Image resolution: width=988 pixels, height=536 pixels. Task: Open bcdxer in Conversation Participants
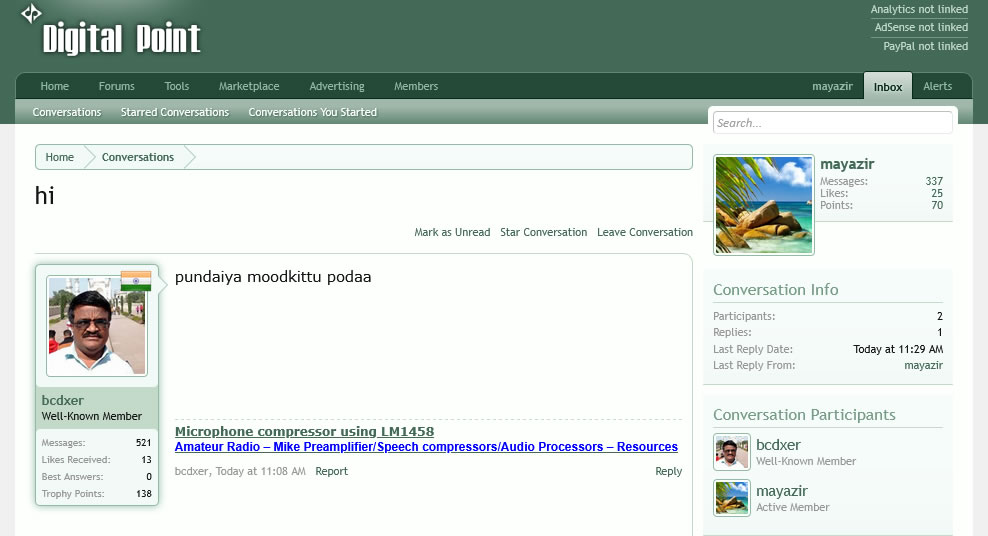778,445
